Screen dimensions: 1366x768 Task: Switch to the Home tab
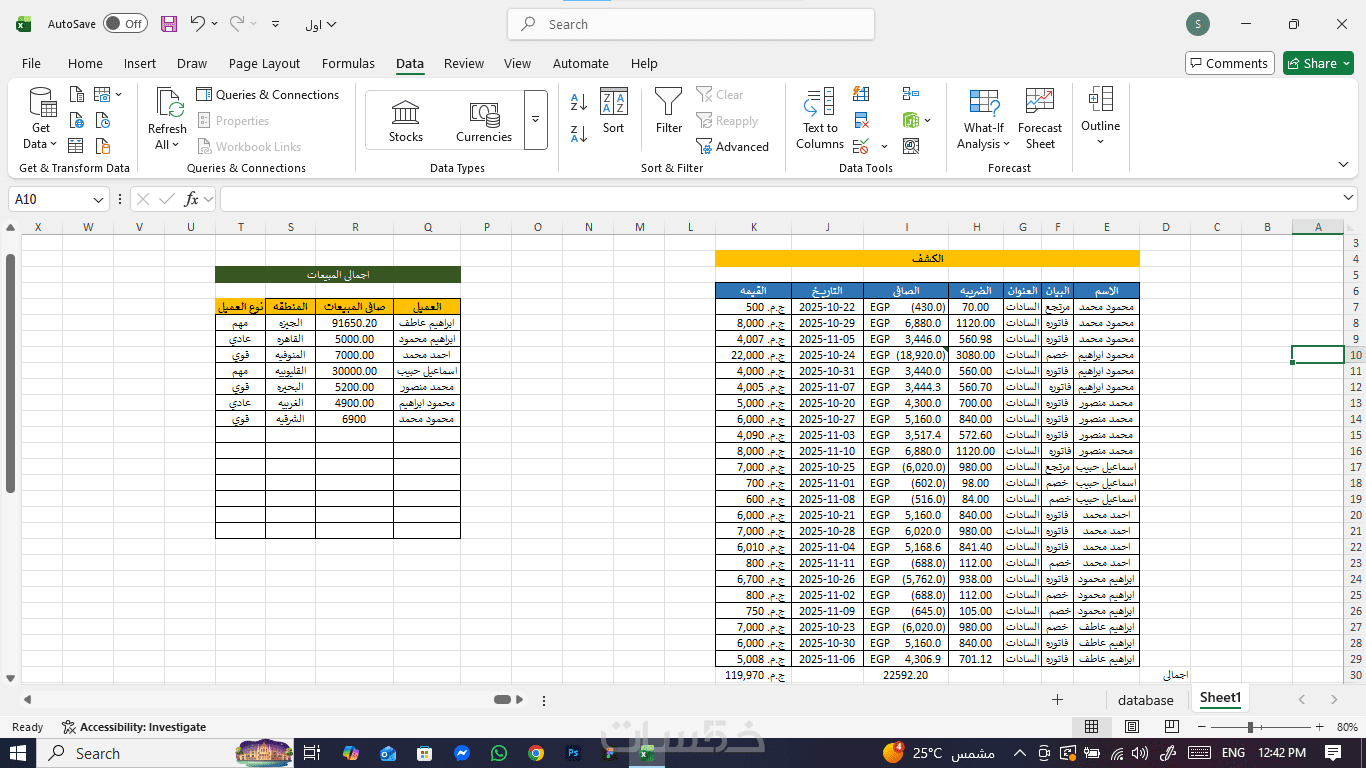click(85, 63)
